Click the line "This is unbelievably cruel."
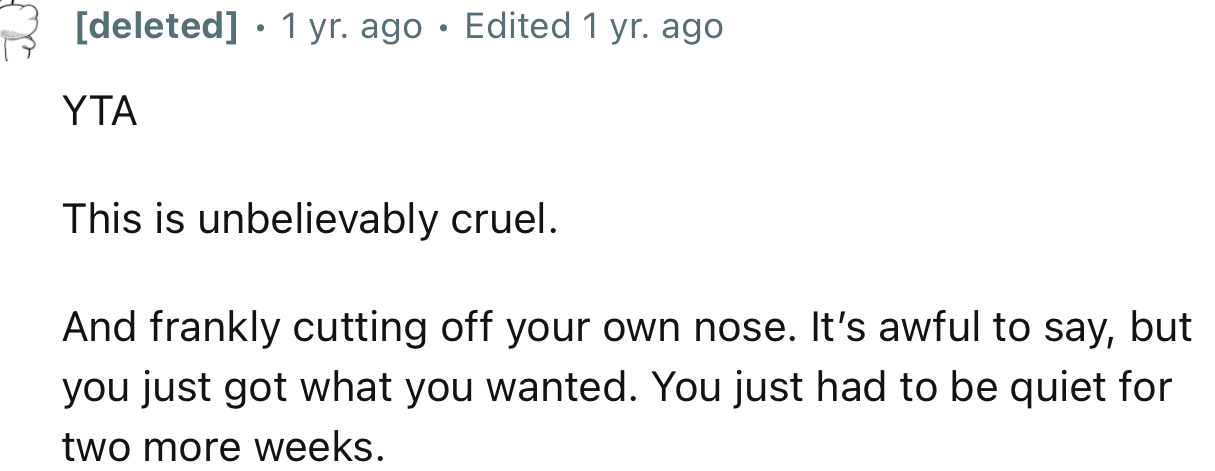The image size is (1215, 471). [x=309, y=219]
